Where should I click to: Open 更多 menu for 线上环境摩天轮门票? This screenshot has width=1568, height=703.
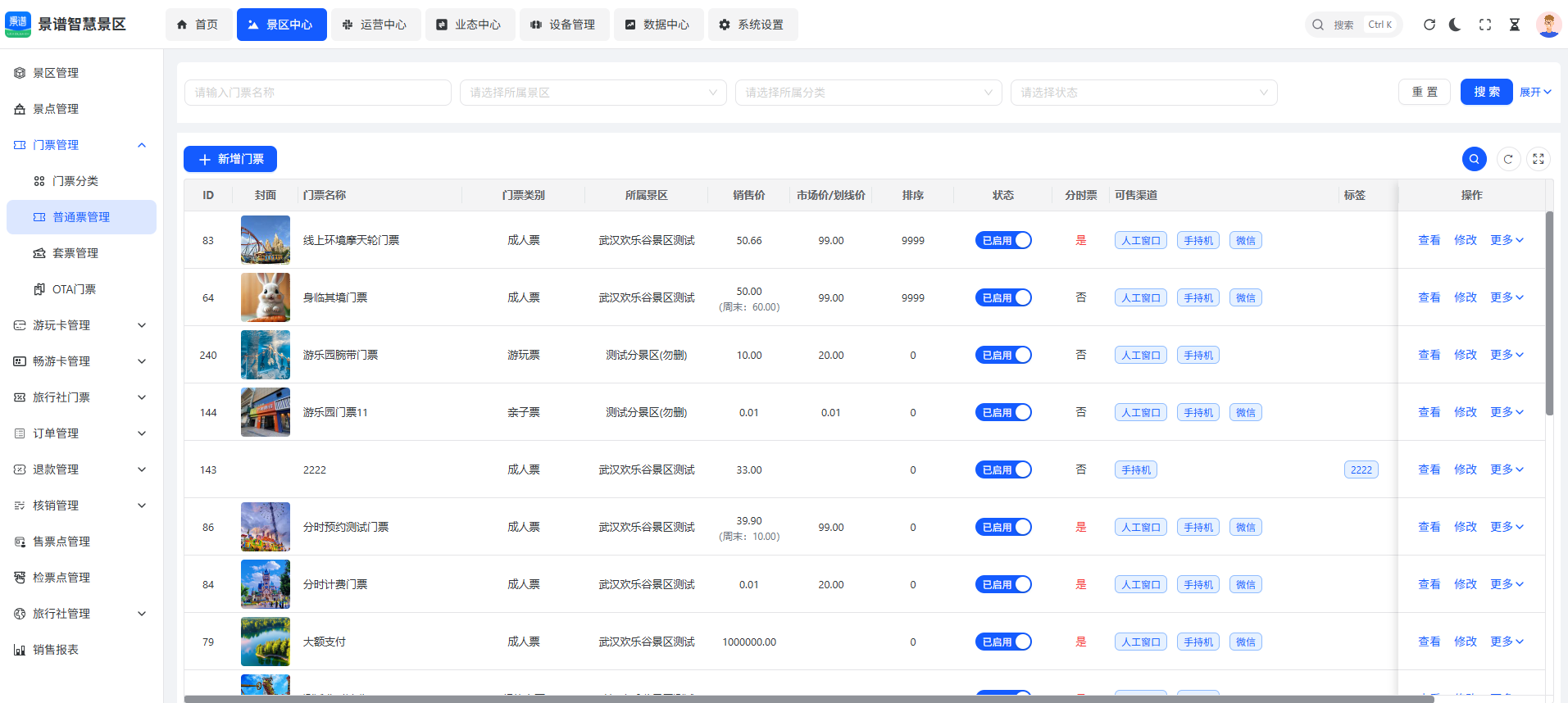(x=1507, y=240)
